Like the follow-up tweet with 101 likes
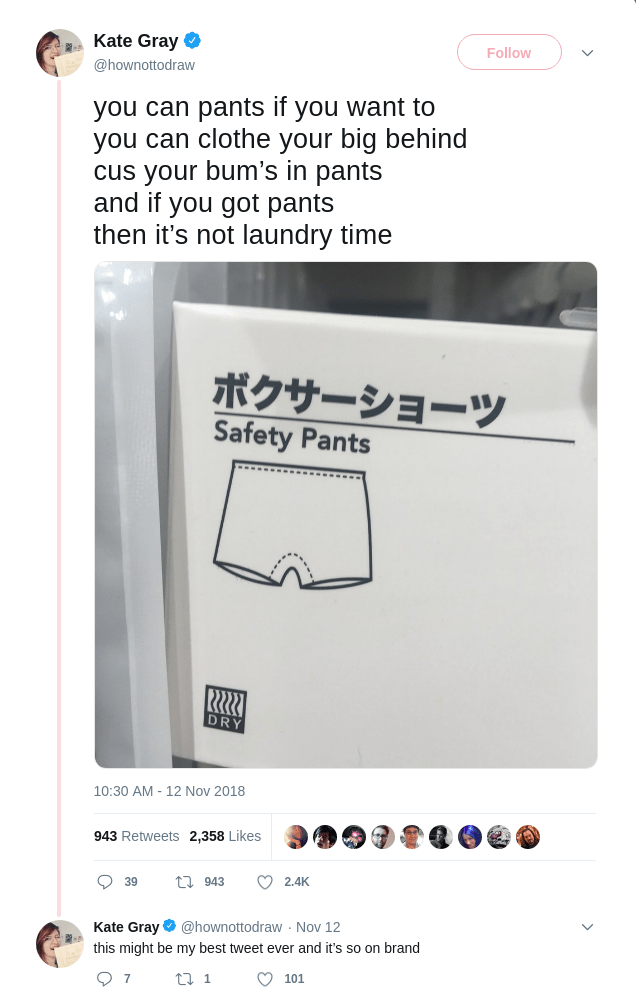 pyautogui.click(x=265, y=979)
